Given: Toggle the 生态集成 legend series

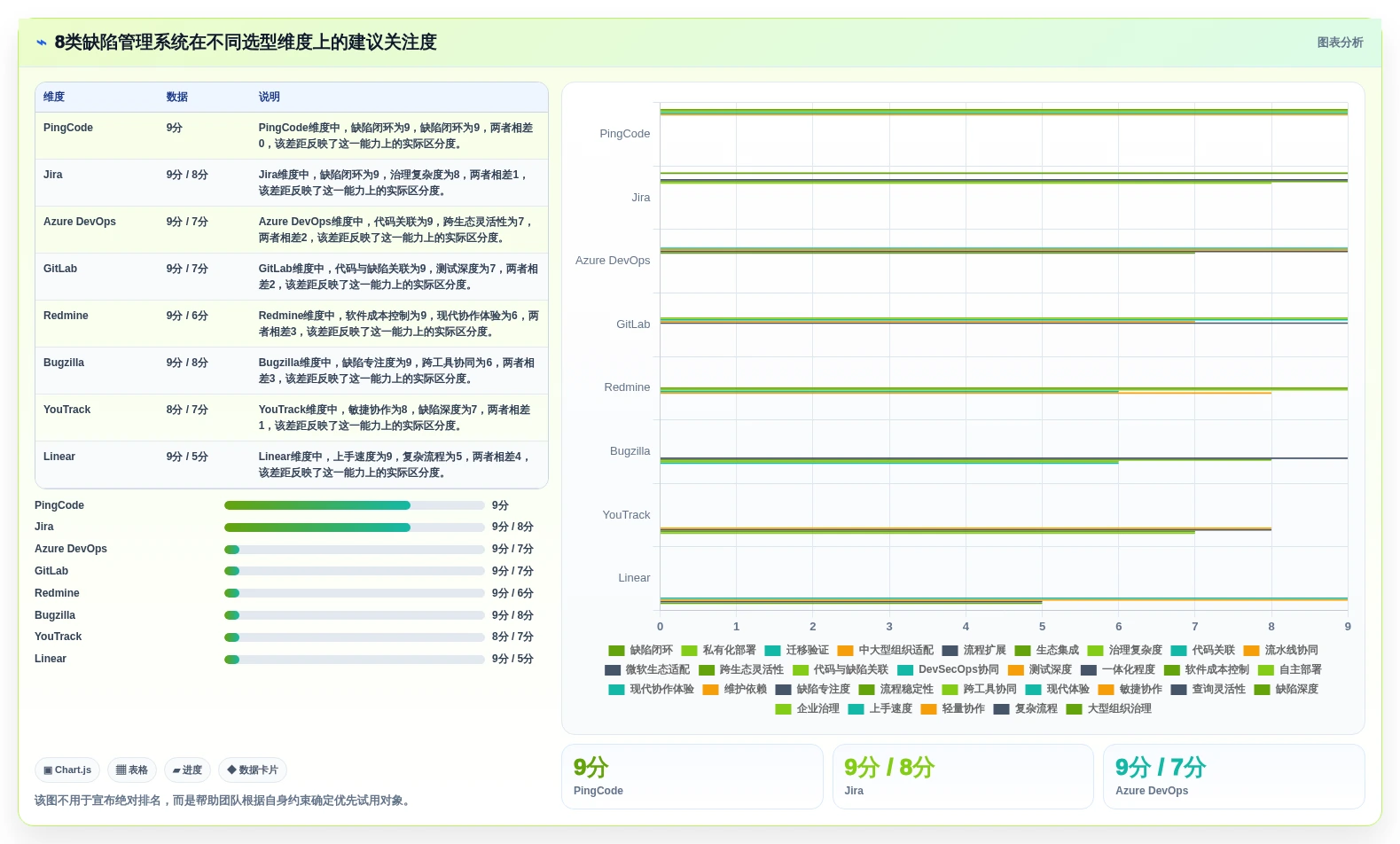Looking at the screenshot, I should click(1047, 651).
